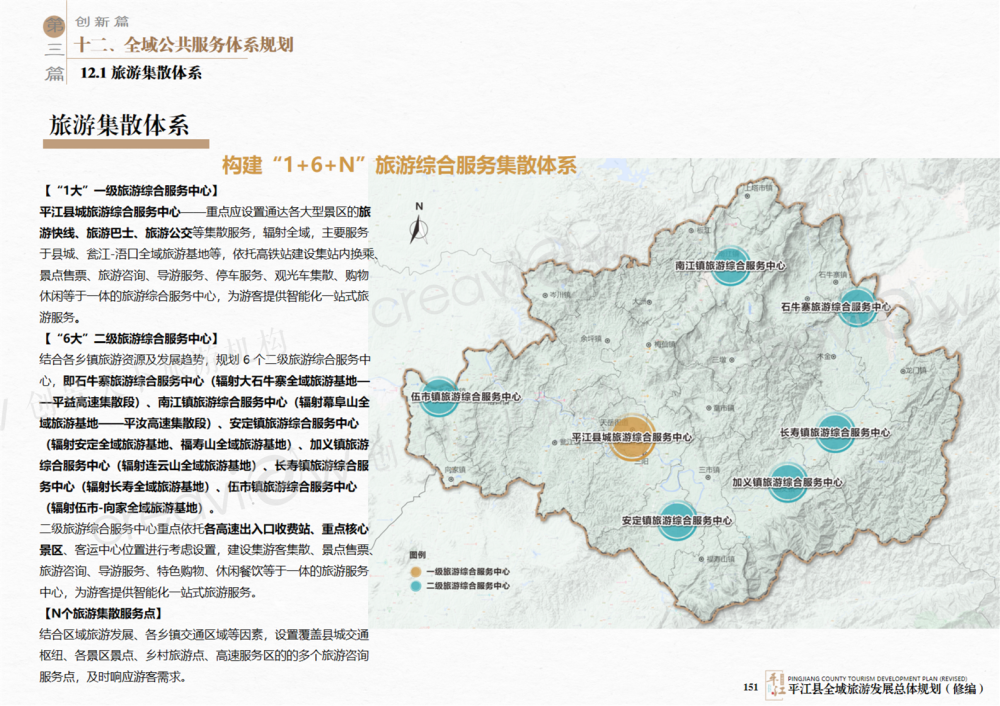
Task: Select the 长寿镇 service center marker
Action: 835,432
